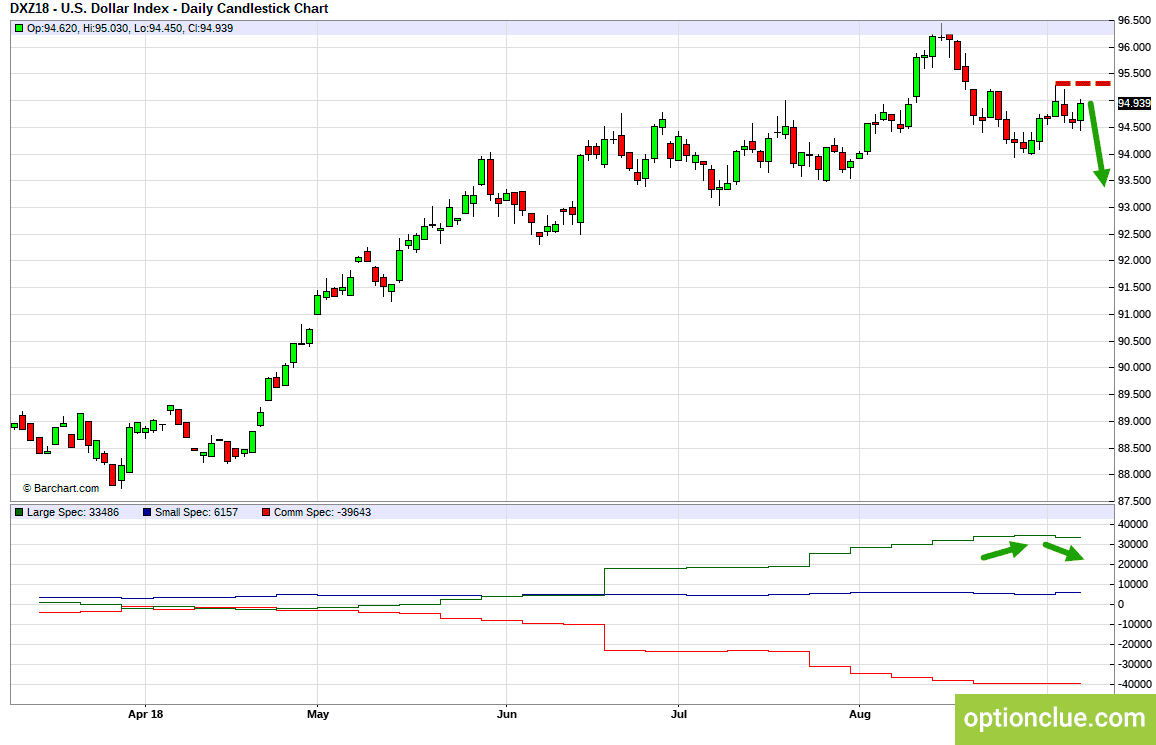
Task: Click the Large Spec: 33486 legend label
Action: tap(73, 512)
